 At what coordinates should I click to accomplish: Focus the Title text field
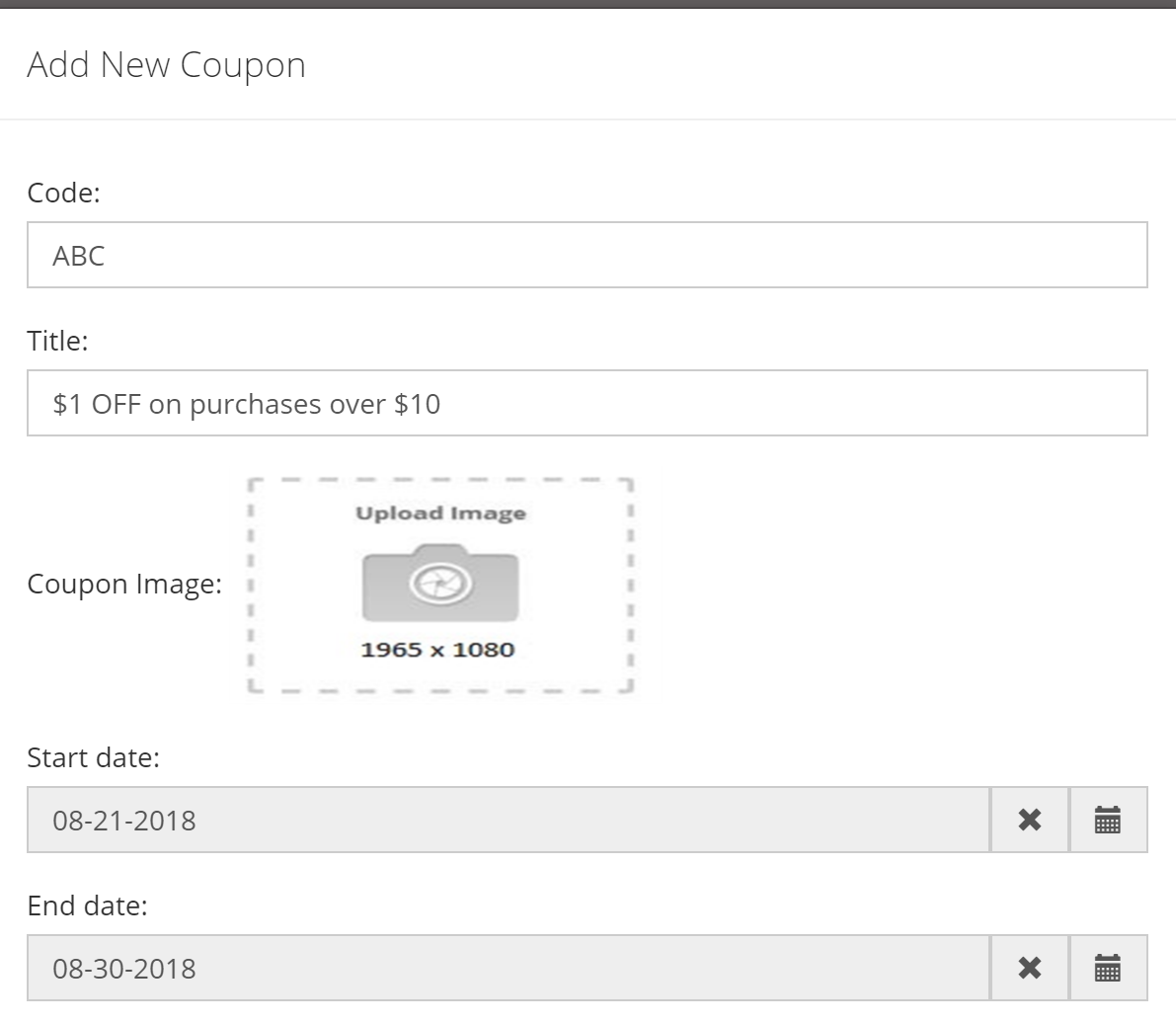(x=587, y=404)
